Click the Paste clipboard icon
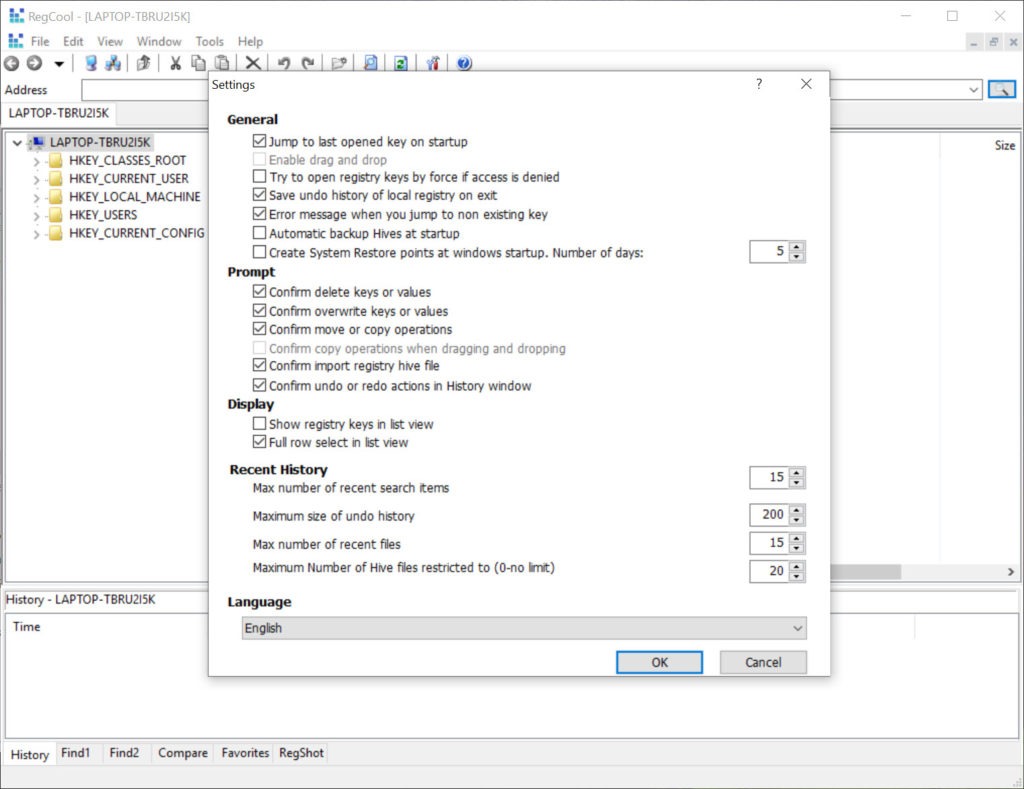The width and height of the screenshot is (1024, 789). 222,63
